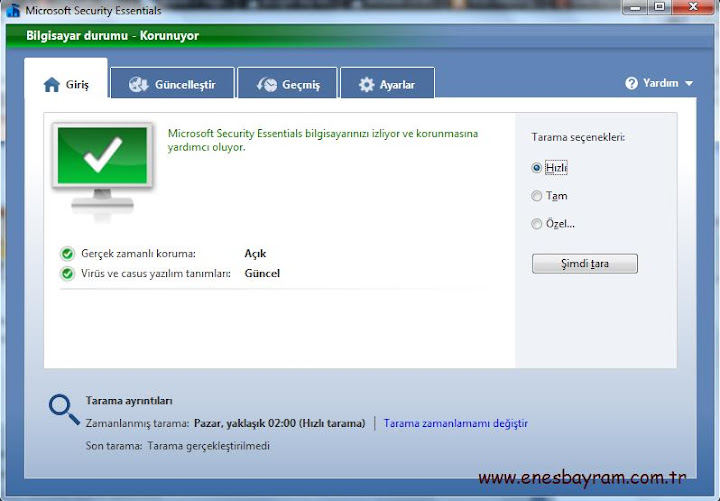Minimize the Security Essentials window
Viewport: 720px width, 501px height.
coord(636,7)
